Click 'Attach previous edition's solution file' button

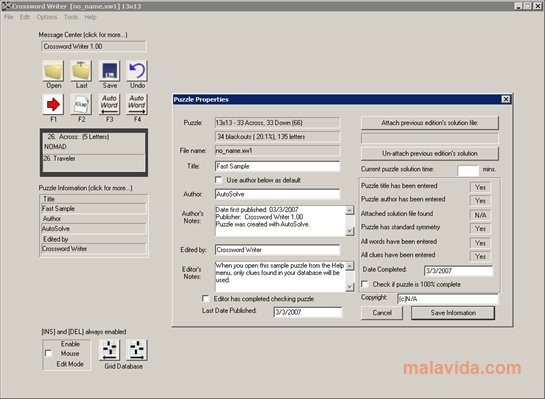[430, 123]
